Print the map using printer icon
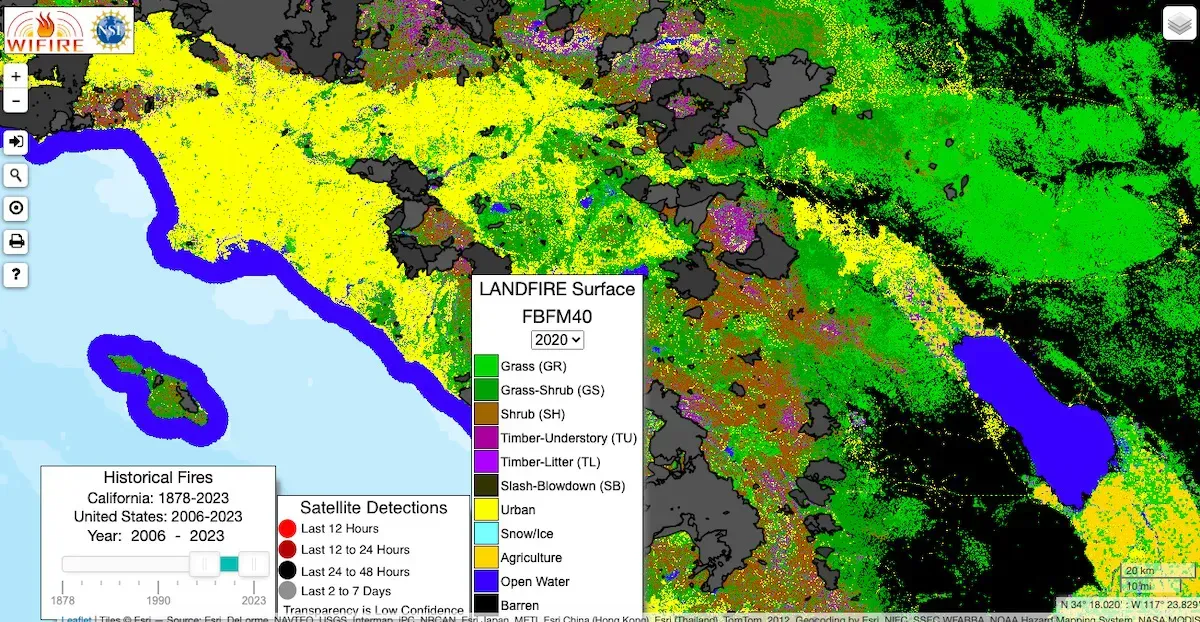Viewport: 1200px width, 622px height. point(16,241)
